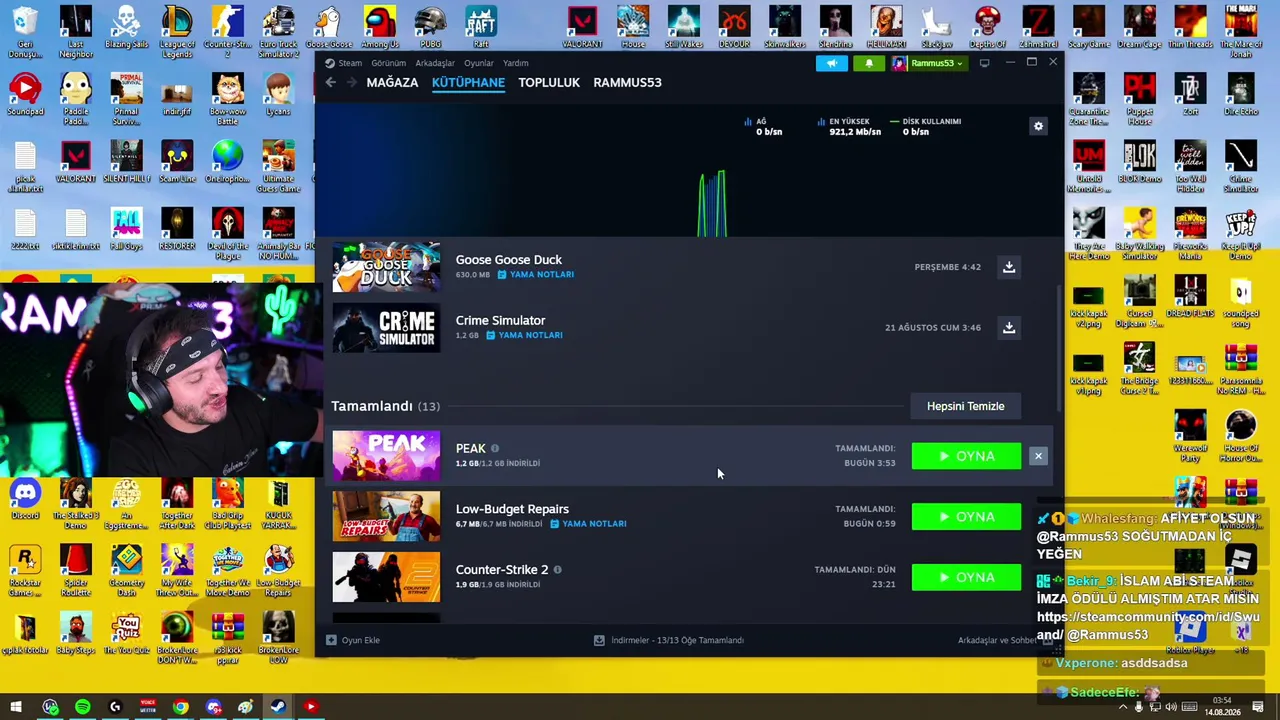Open Rockstar Games launcher shortcut
Image resolution: width=1280 pixels, height=720 pixels.
[25, 570]
